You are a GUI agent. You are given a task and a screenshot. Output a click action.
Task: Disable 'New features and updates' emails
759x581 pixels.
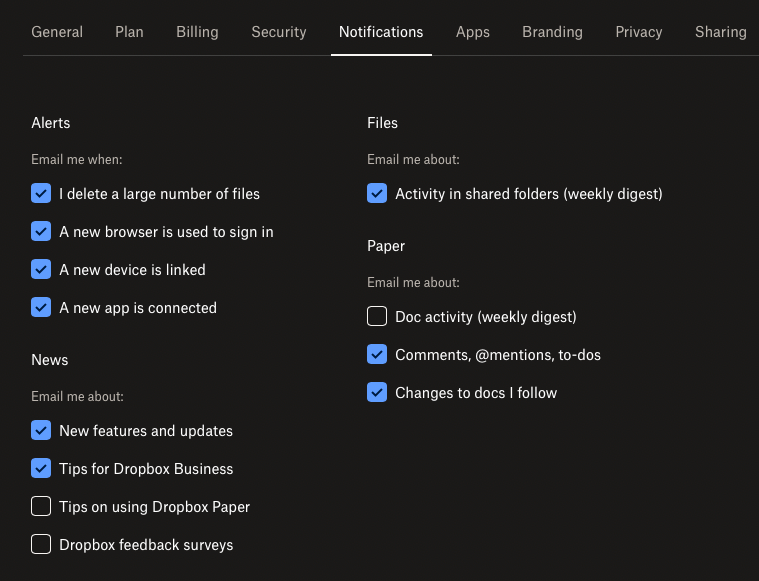click(x=41, y=431)
